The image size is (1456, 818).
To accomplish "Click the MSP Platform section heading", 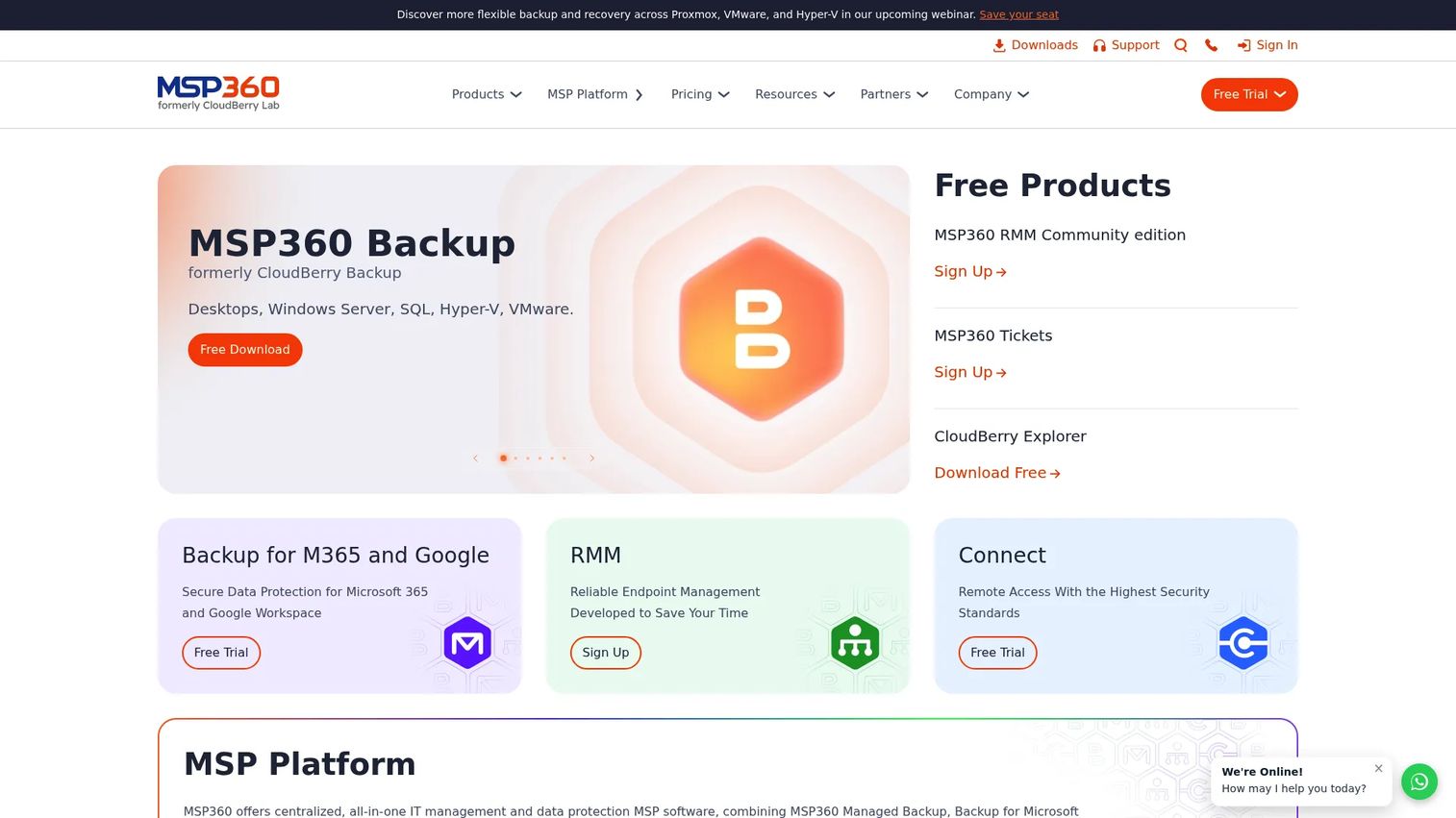I will 300,764.
